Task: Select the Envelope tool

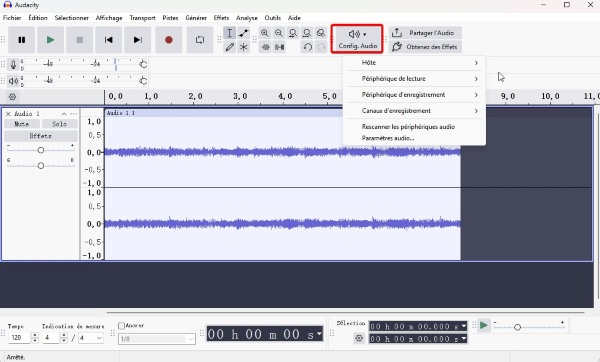Action: 244,33
